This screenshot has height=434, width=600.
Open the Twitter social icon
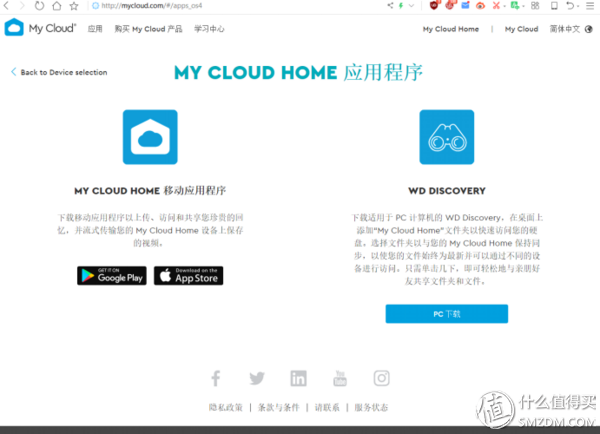257,379
